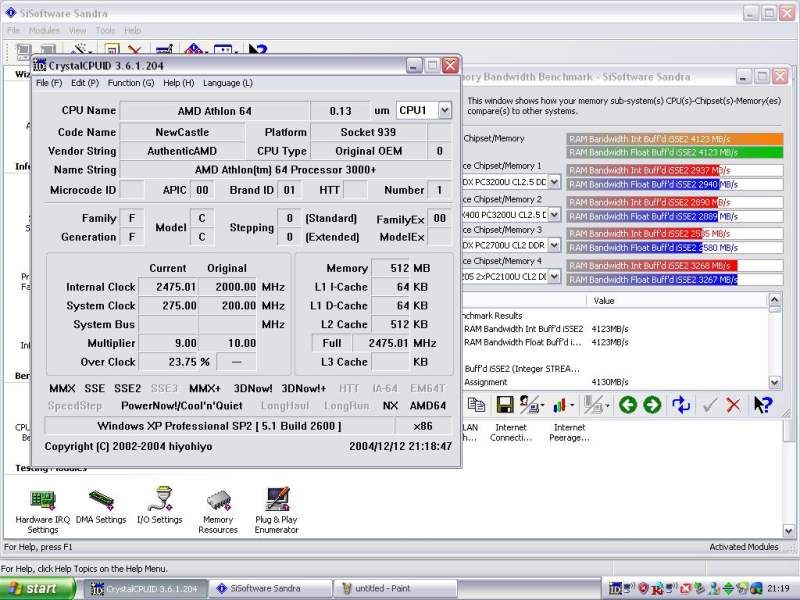Click the floppy disk save icon
The width and height of the screenshot is (800, 600).
pyautogui.click(x=505, y=404)
